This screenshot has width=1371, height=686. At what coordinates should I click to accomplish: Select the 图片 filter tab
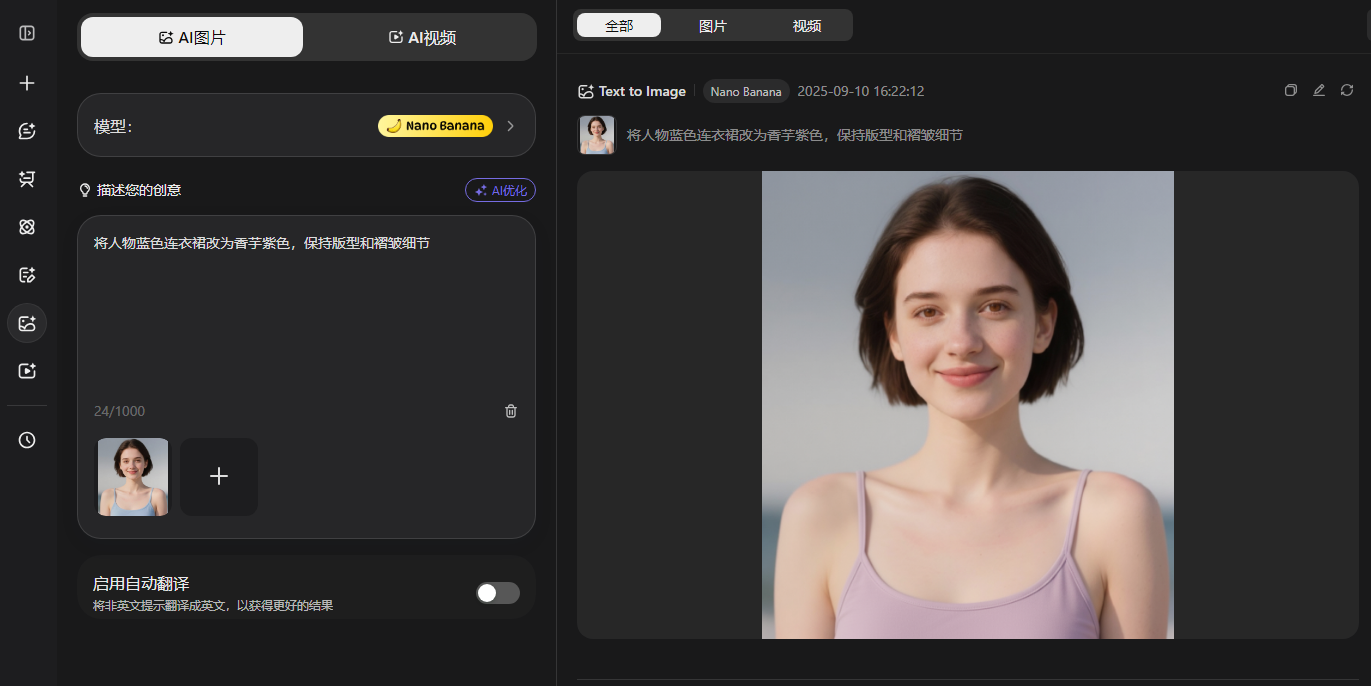point(713,25)
